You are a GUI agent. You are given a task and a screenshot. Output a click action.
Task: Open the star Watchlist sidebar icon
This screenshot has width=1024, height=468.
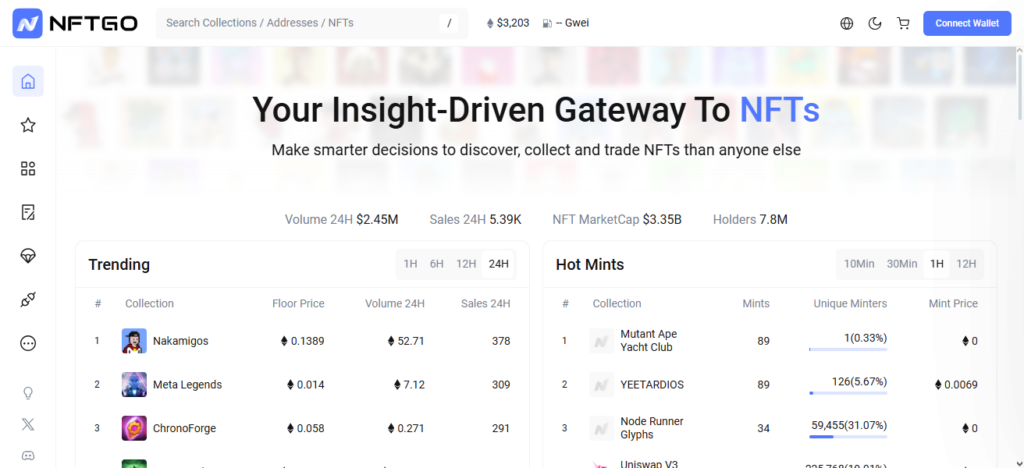coord(28,125)
